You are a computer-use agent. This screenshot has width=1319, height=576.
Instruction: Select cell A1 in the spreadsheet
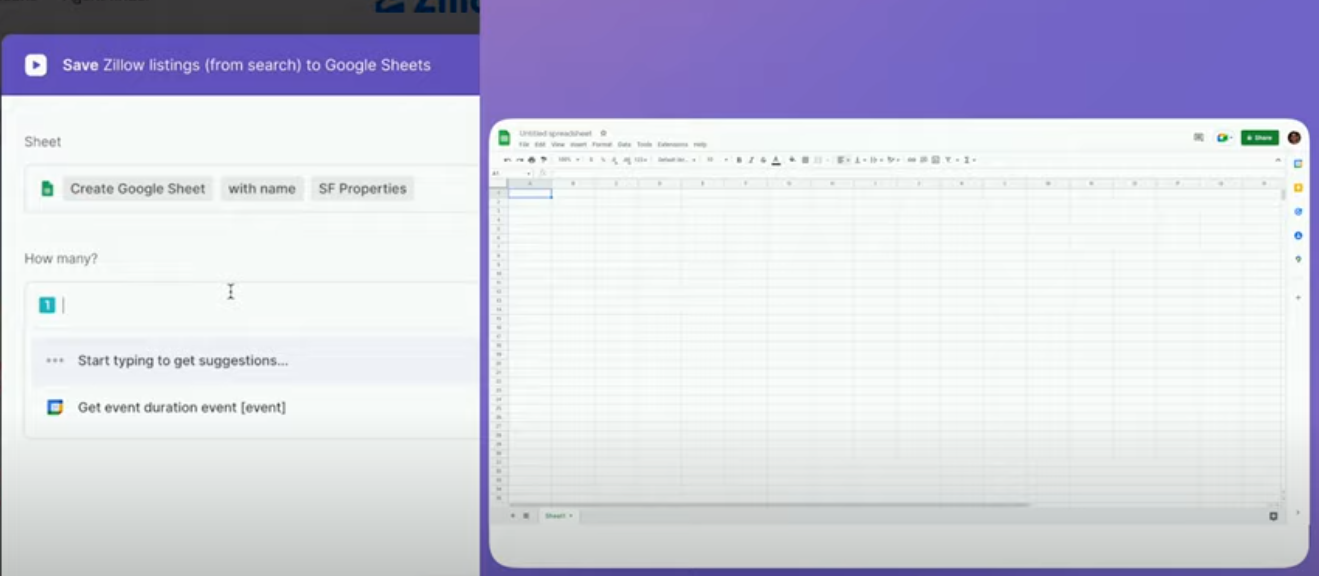click(x=530, y=193)
